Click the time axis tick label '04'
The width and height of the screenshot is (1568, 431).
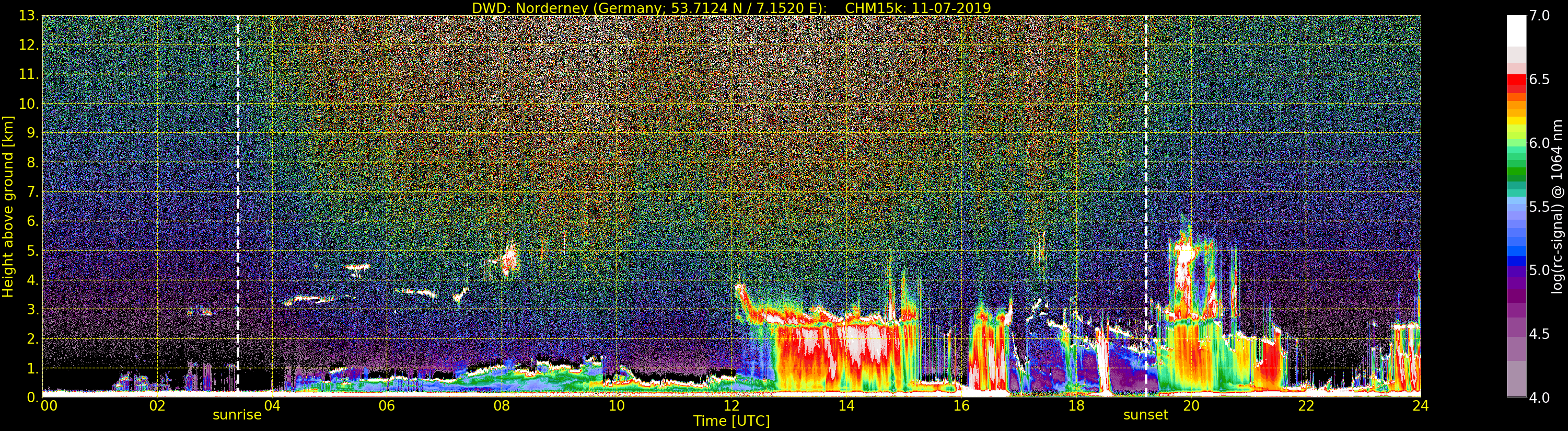point(272,406)
